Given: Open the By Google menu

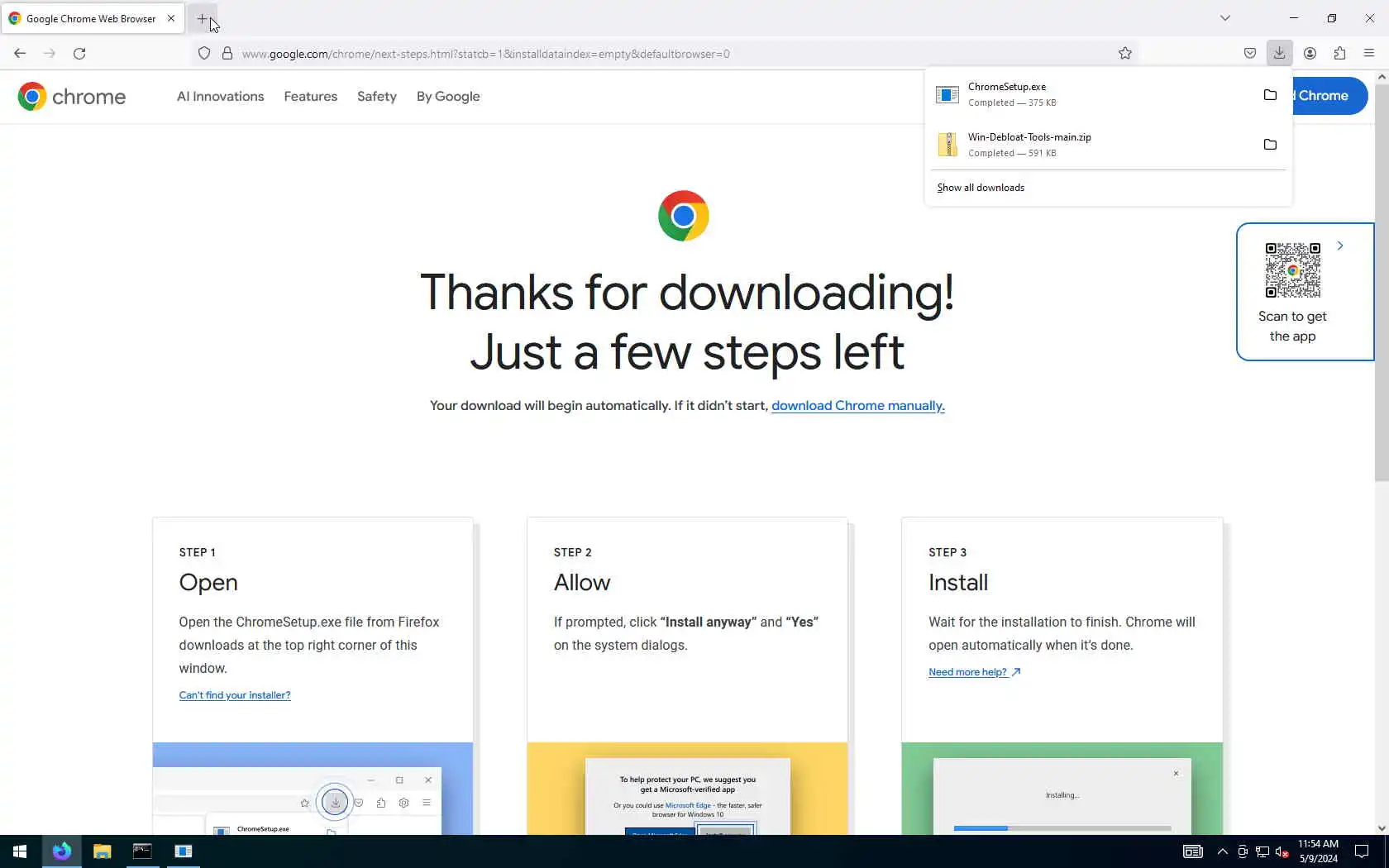Looking at the screenshot, I should (448, 97).
